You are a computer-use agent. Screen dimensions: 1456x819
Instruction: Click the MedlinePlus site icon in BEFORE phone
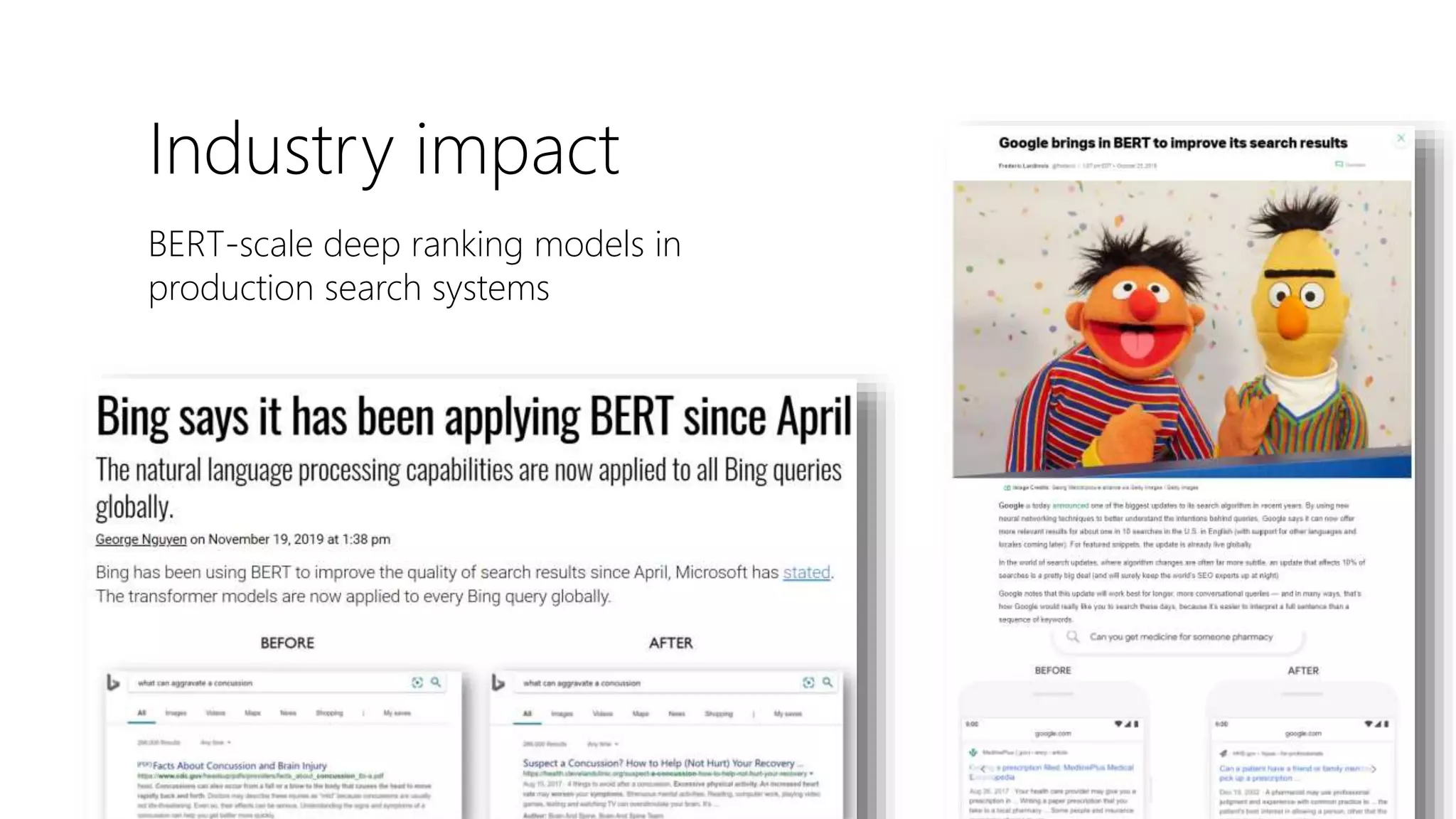(x=973, y=751)
